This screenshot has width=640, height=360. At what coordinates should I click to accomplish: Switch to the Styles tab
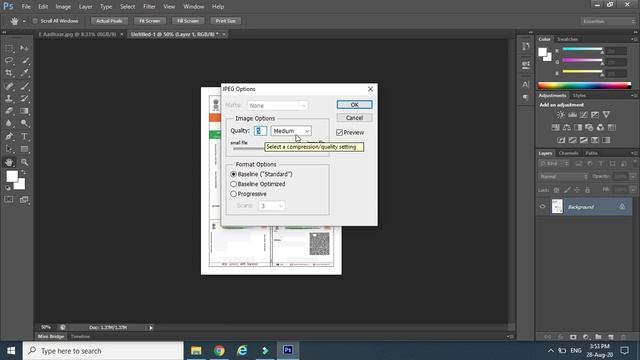(x=579, y=96)
